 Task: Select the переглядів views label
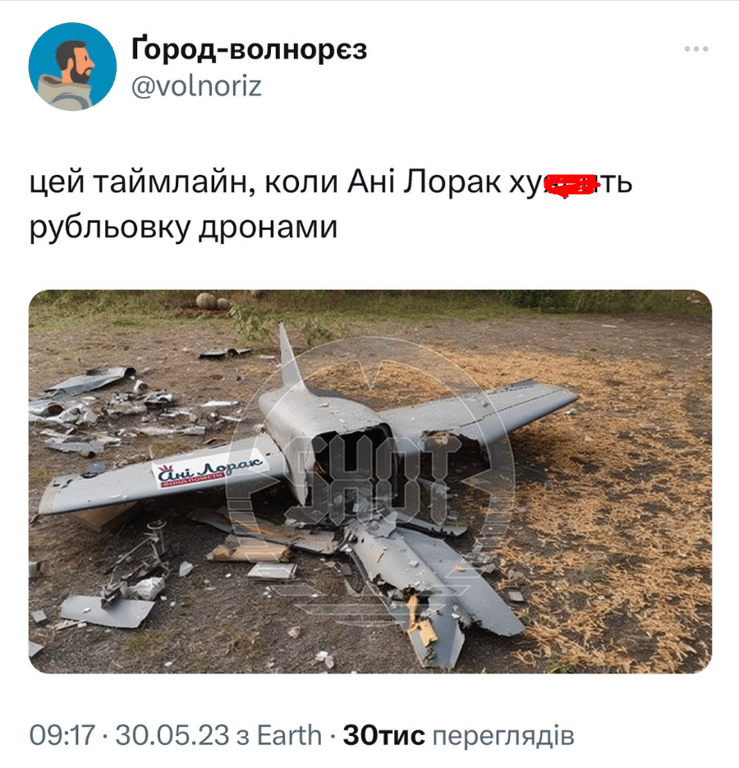(504, 736)
